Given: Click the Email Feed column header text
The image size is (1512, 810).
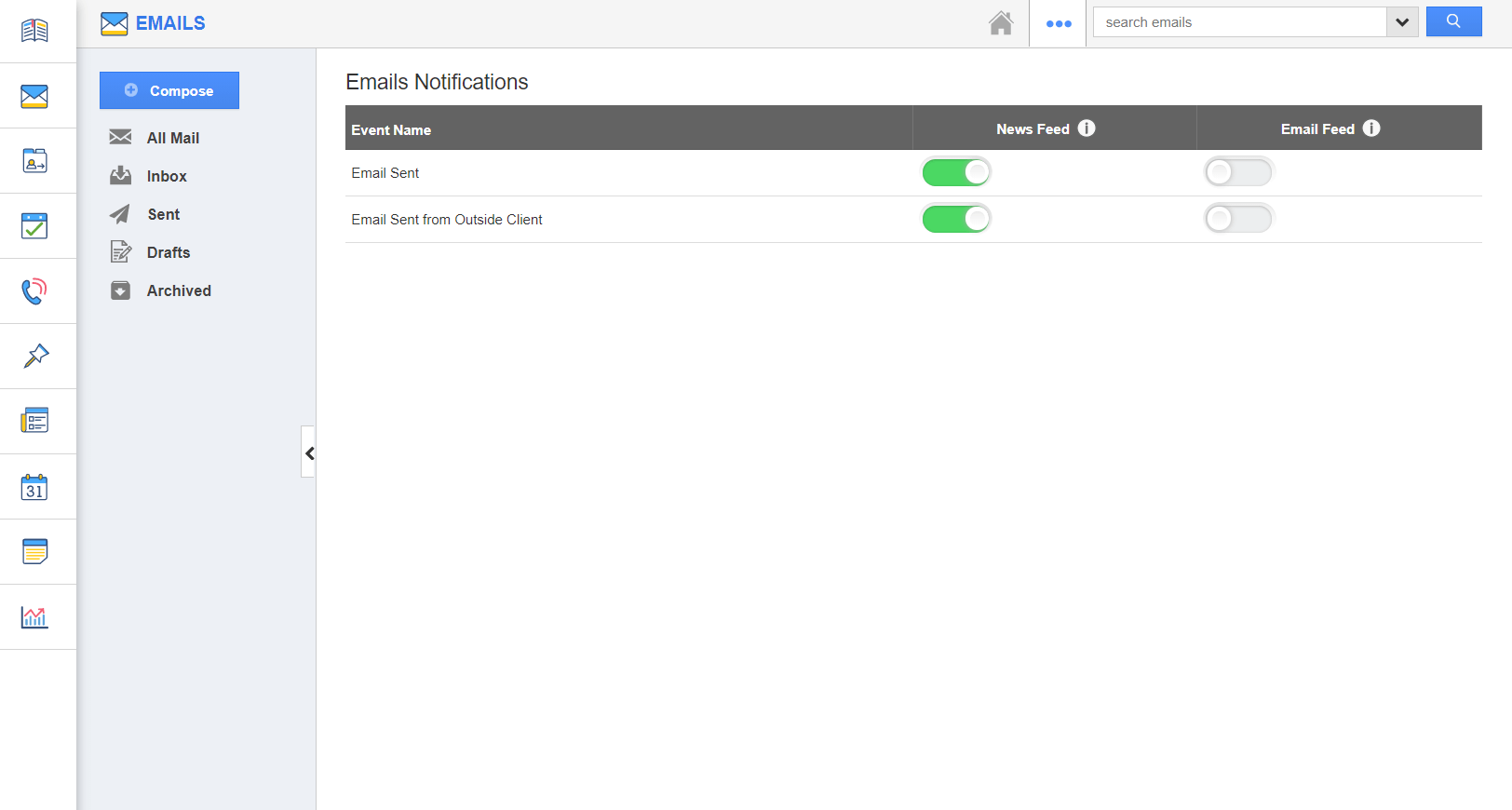Looking at the screenshot, I should (1317, 129).
